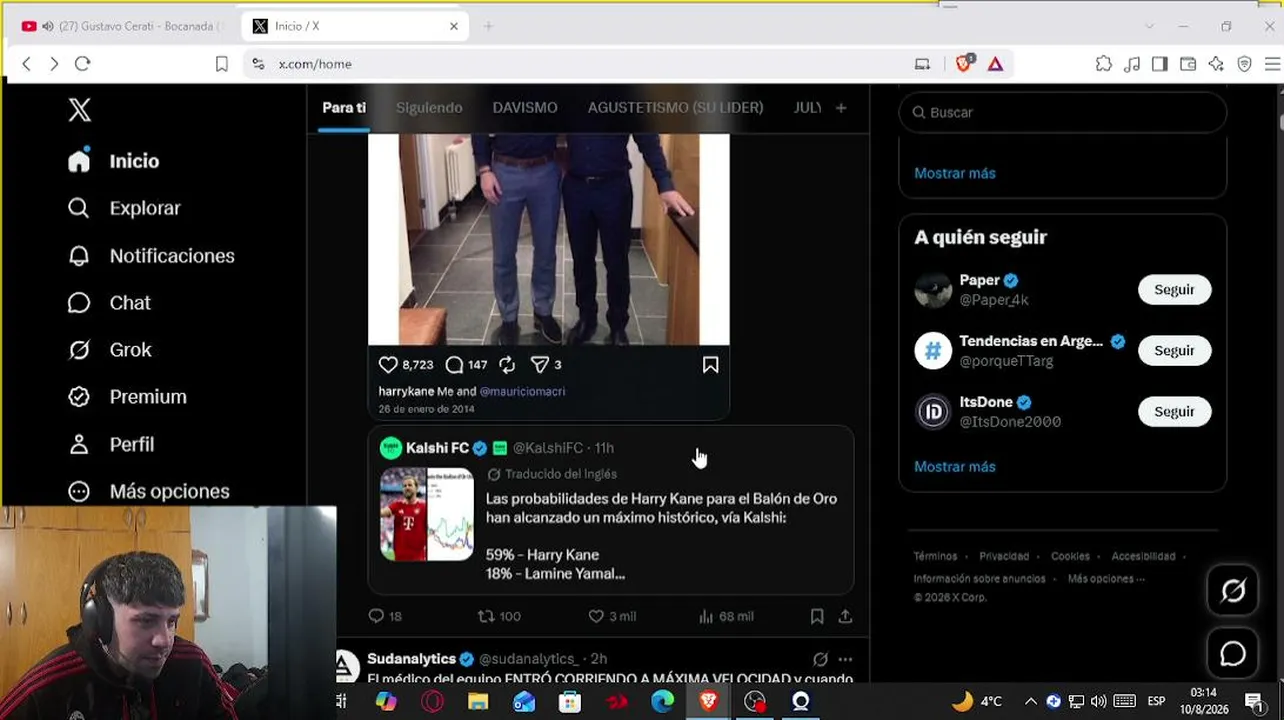Click Mostrar más under A quién seguir
1284x720 pixels.
pos(955,466)
